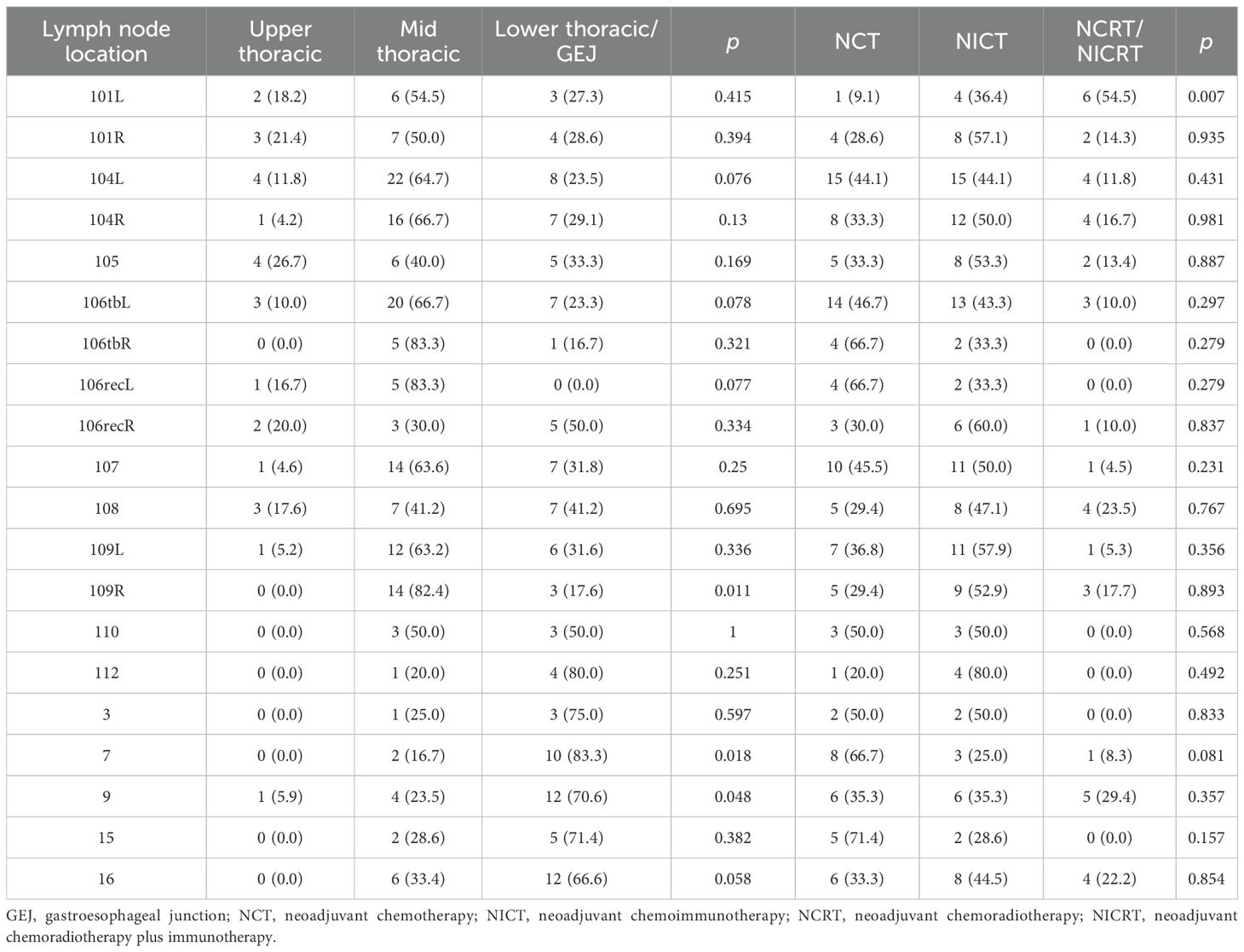
Task: Click the row label 16
Action: click(x=107, y=879)
